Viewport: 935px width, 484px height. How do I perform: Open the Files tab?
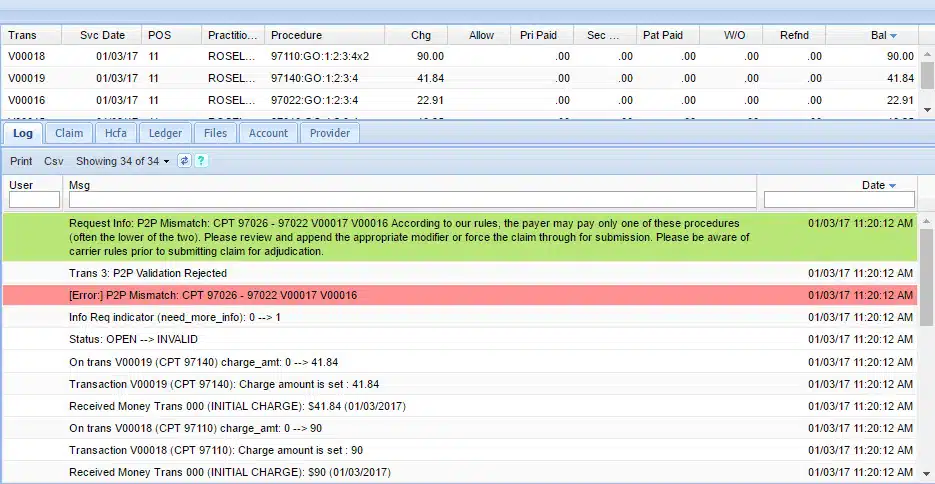click(x=215, y=133)
